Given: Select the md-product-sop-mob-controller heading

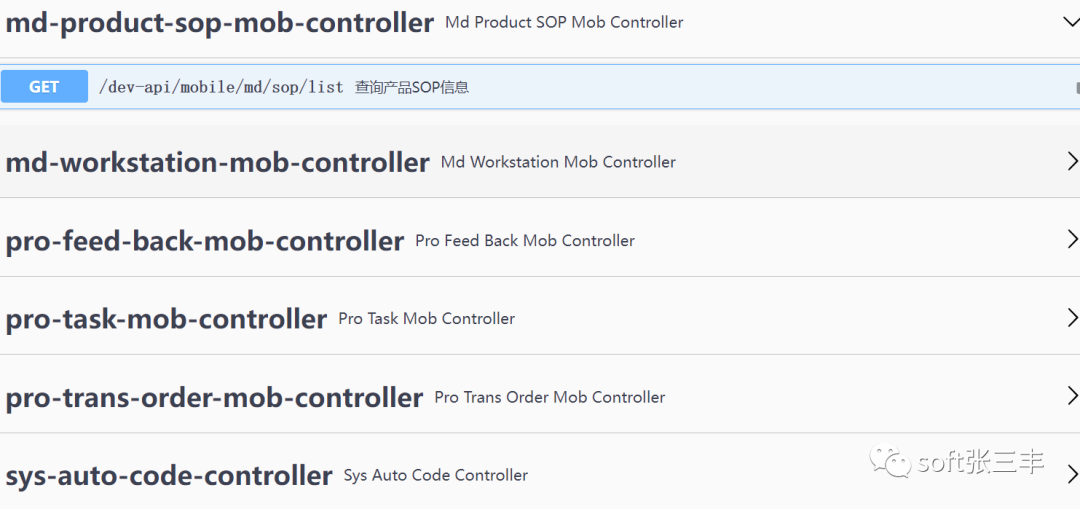Looking at the screenshot, I should tap(220, 23).
